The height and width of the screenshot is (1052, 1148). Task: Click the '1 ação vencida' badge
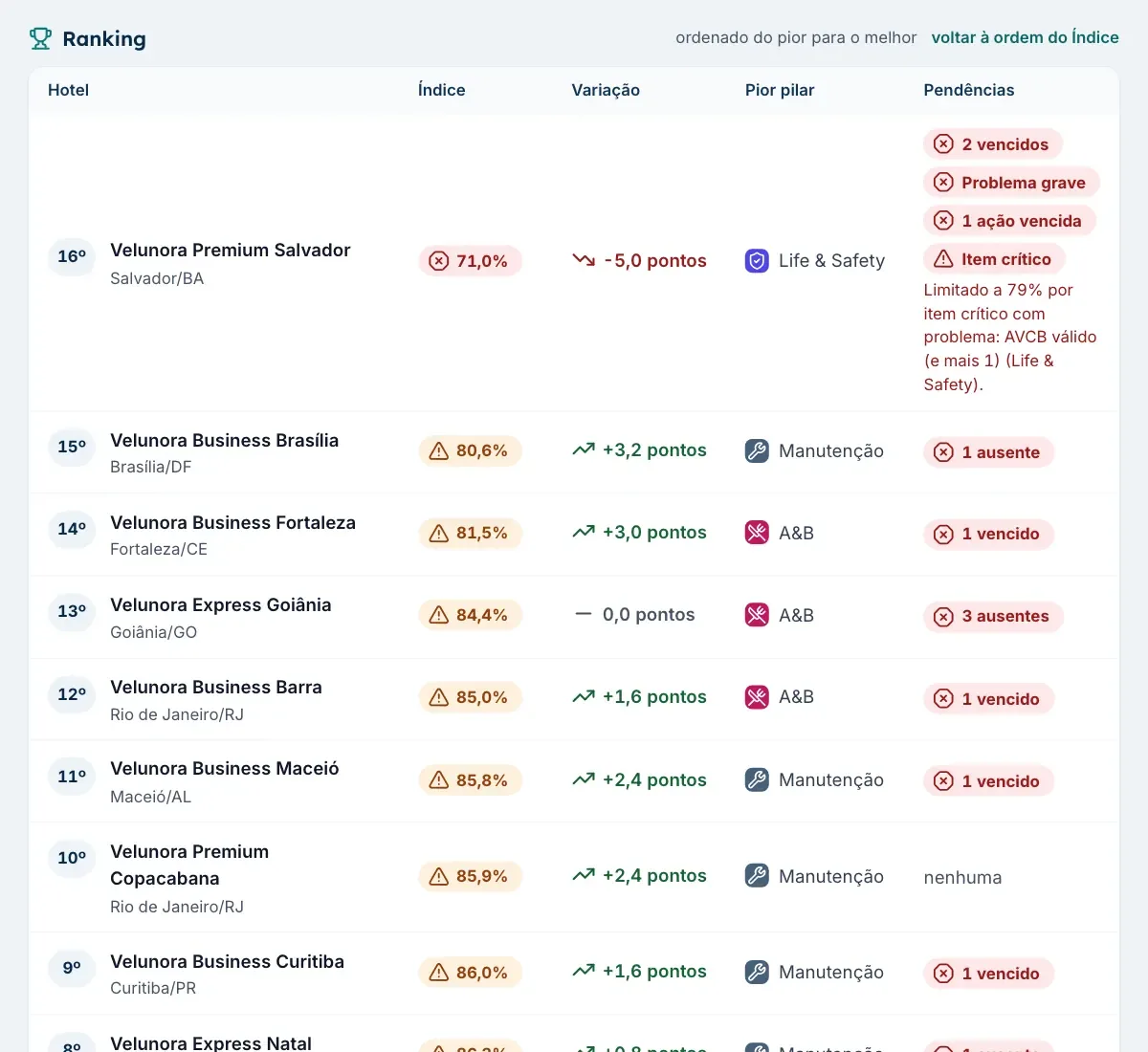tap(1009, 221)
